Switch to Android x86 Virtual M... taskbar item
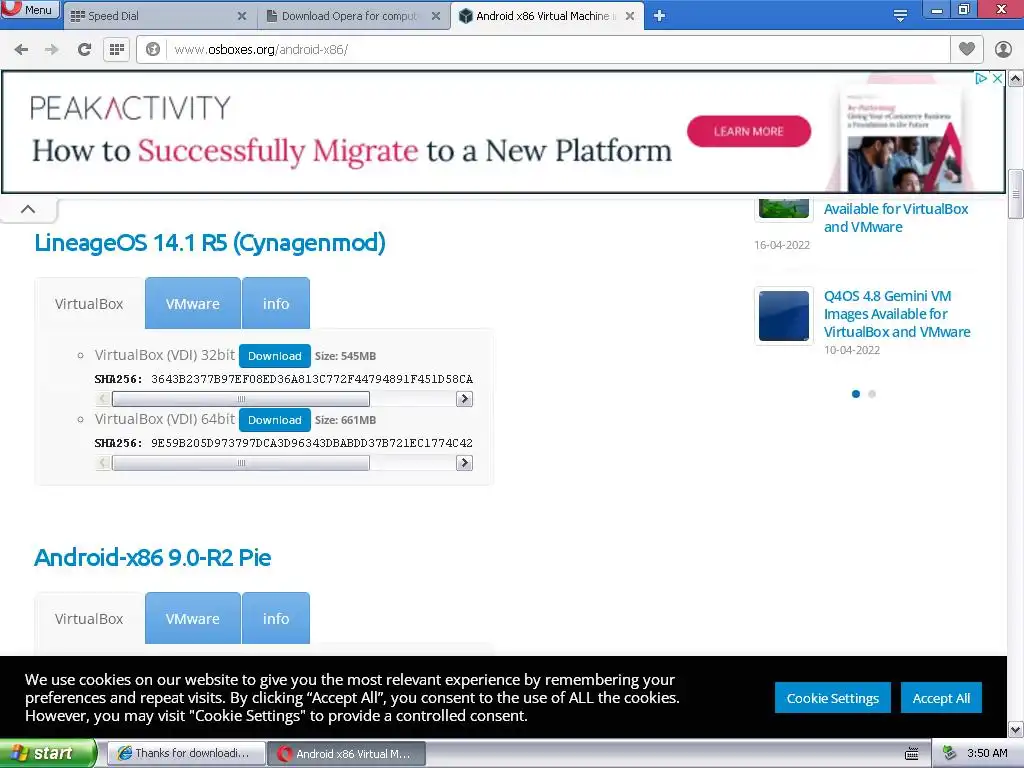This screenshot has height=768, width=1024. tap(347, 754)
